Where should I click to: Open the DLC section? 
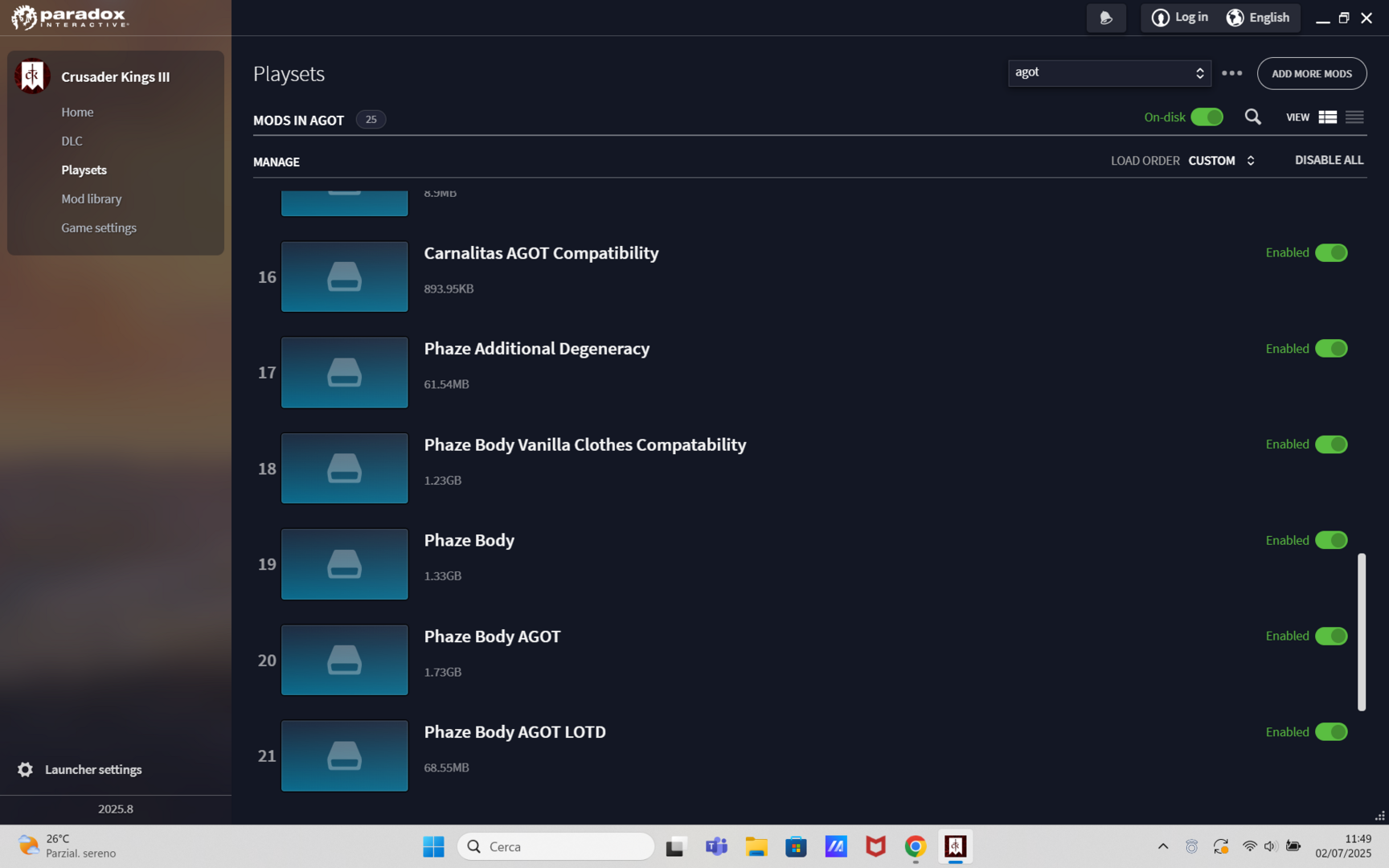(72, 141)
